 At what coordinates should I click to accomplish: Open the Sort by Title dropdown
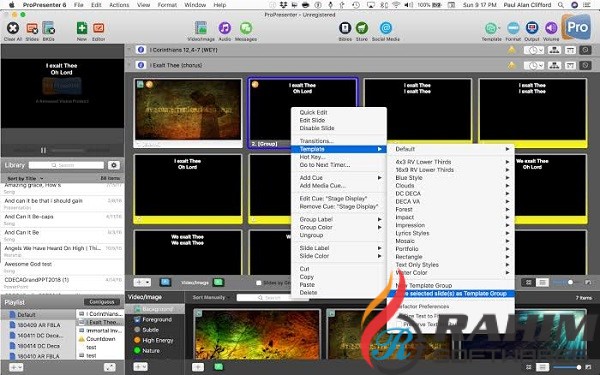coord(25,178)
